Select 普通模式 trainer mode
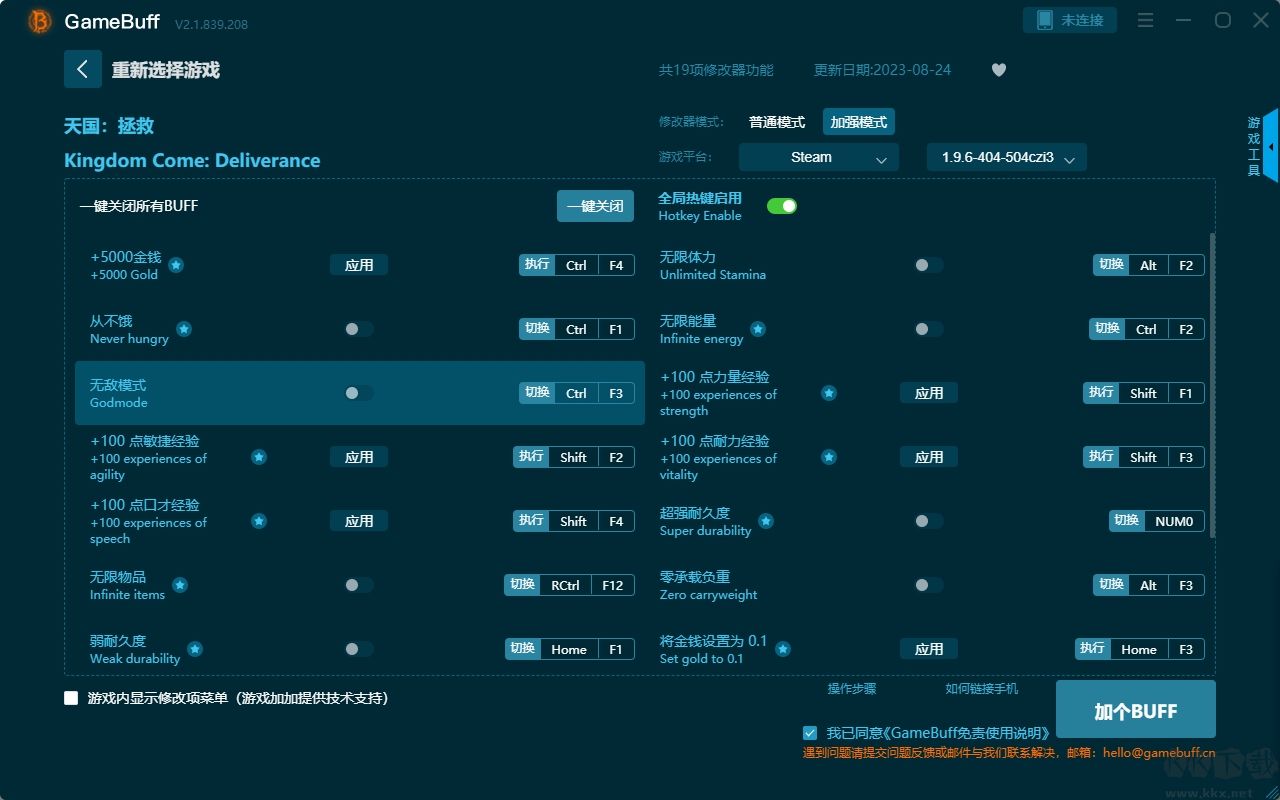 [x=777, y=122]
